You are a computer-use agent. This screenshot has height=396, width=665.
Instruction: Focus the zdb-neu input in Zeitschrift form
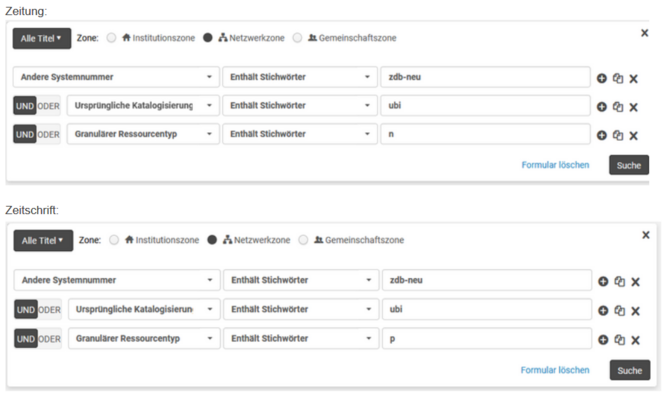point(487,280)
